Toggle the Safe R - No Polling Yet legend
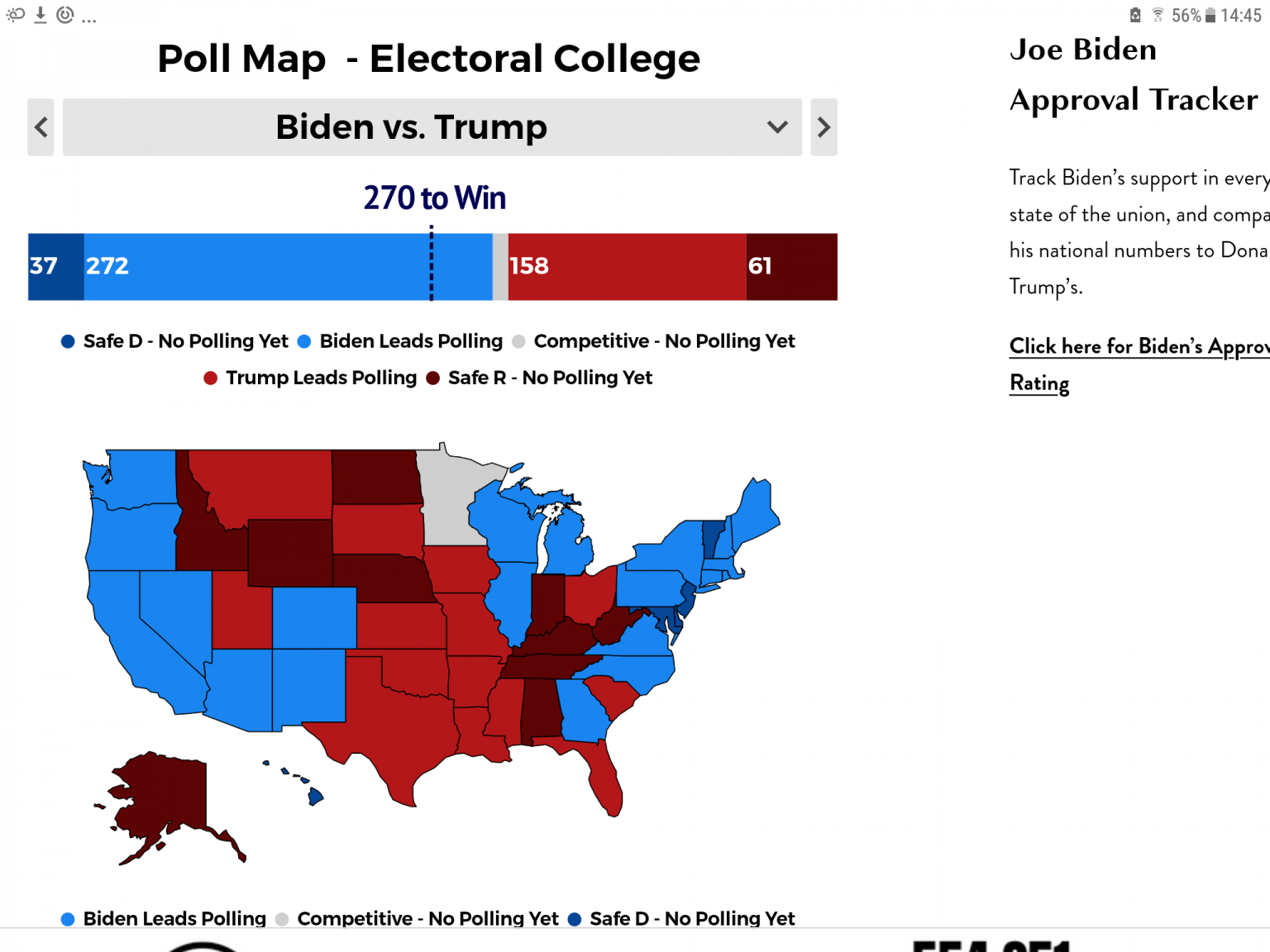The width and height of the screenshot is (1270, 952). 539,378
